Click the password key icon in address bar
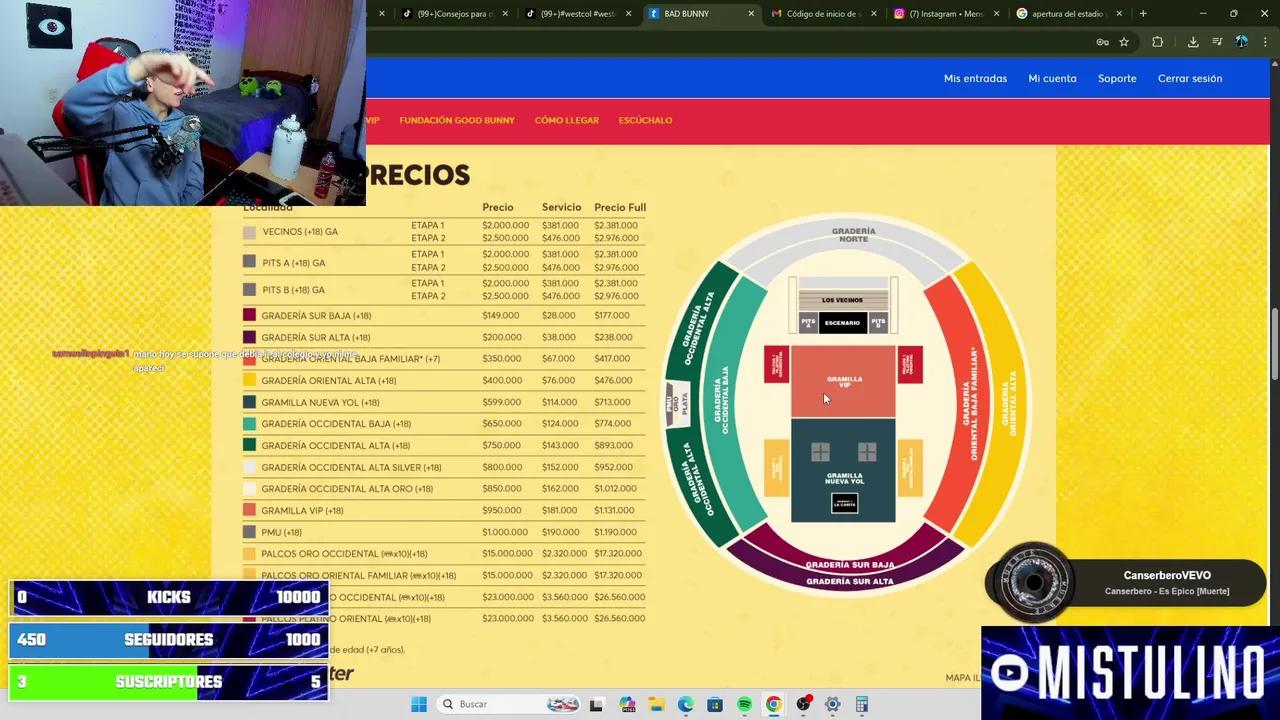 1102,42
